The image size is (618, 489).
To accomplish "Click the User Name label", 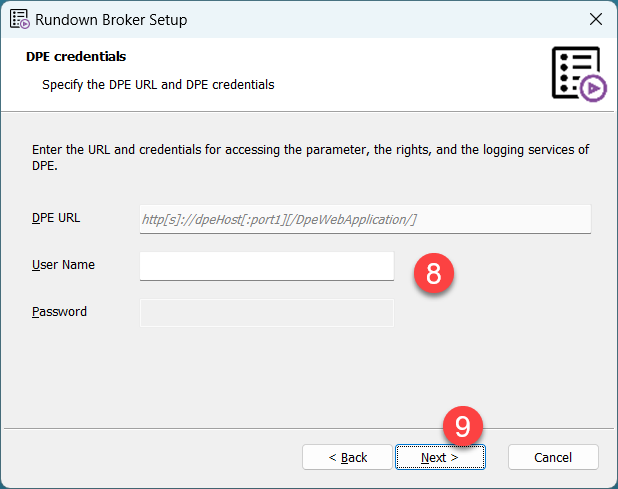I will coord(63,265).
